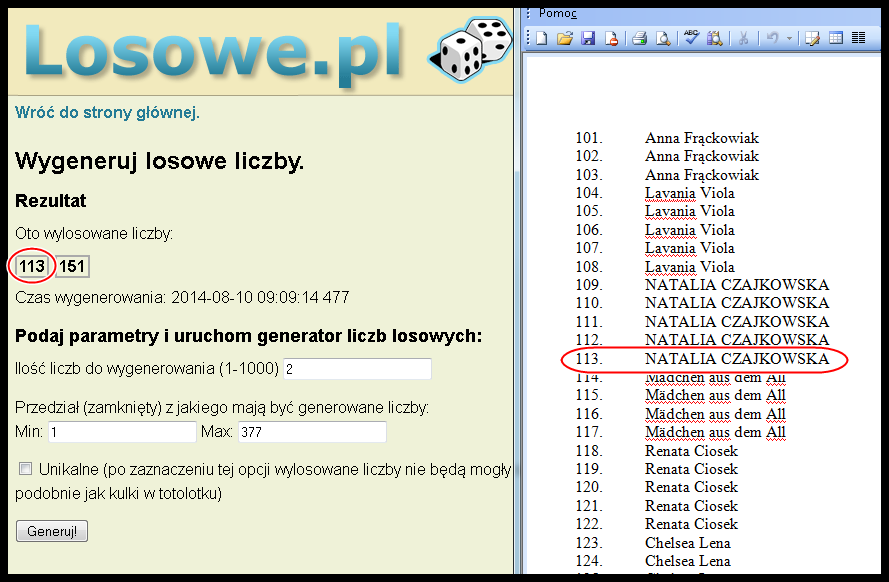Click the Max value input field
The width and height of the screenshot is (889, 582).
coord(312,432)
